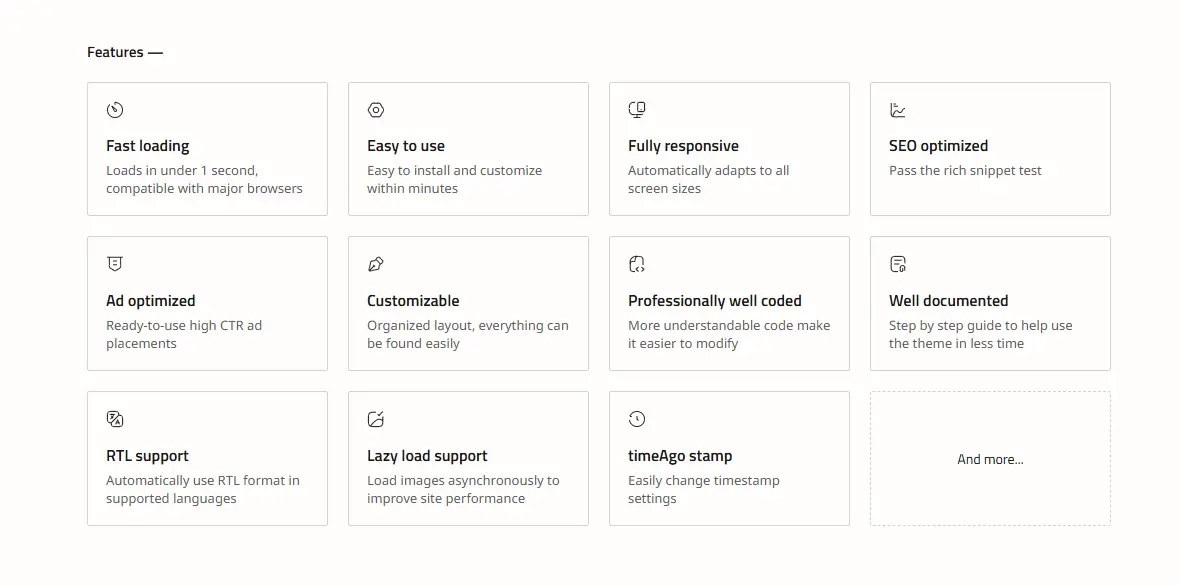This screenshot has height=586, width=1180.
Task: Click the Easy to use hexagon icon
Action: pos(376,110)
